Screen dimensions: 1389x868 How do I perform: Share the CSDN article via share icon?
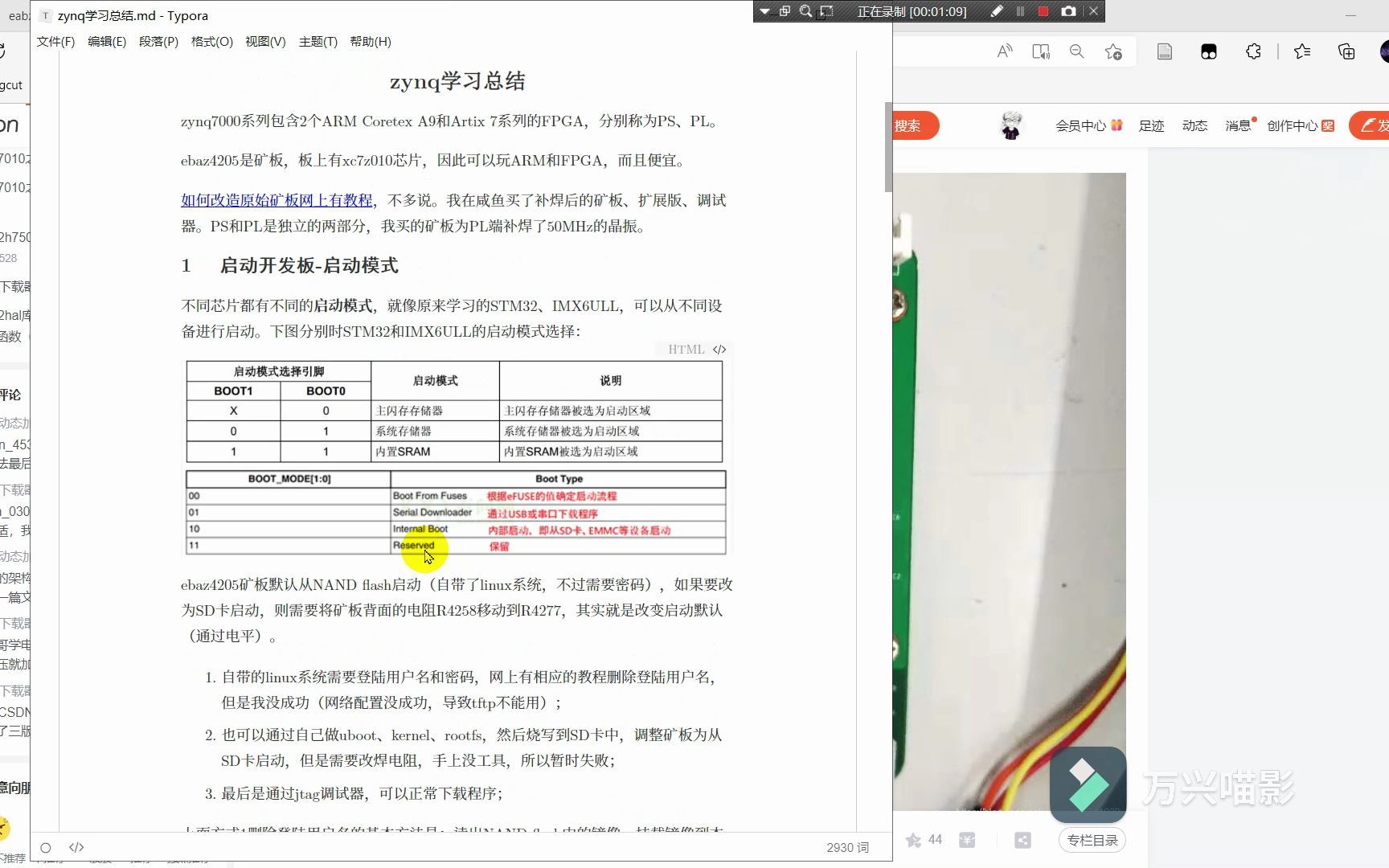1022,839
